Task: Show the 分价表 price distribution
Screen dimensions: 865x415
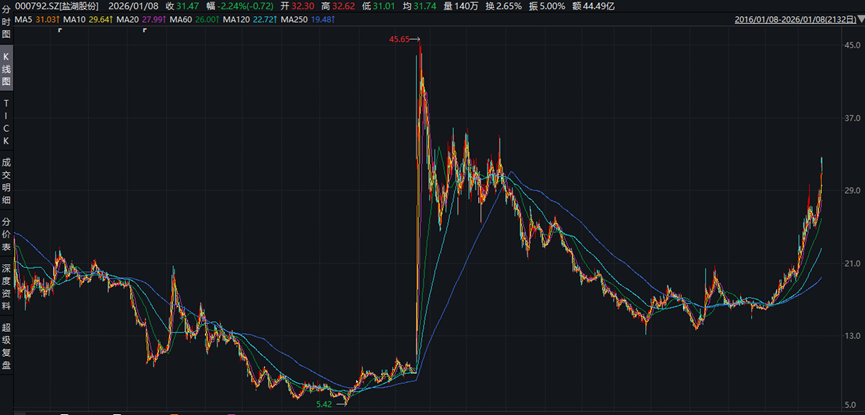Action: (x=6, y=233)
